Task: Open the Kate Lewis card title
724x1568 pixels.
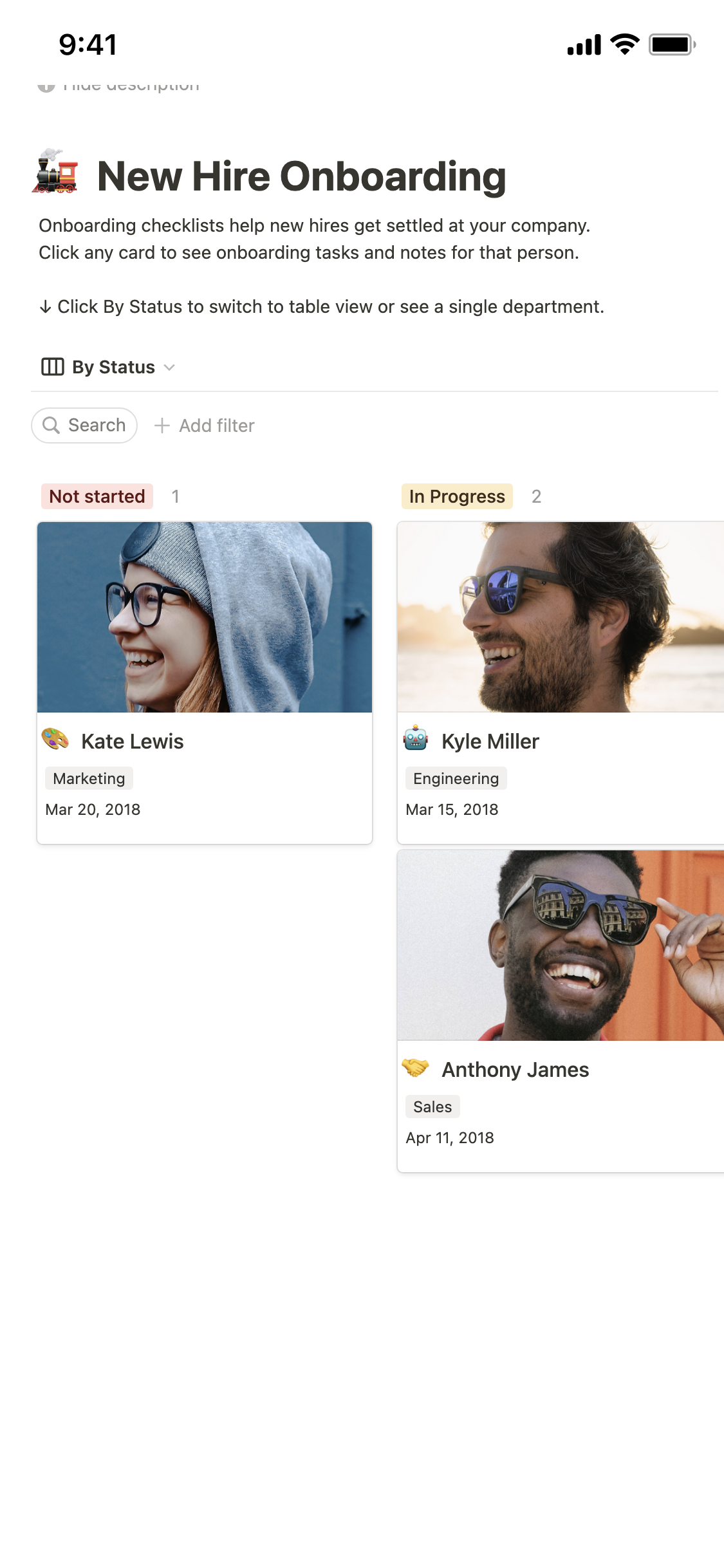Action: [x=133, y=742]
